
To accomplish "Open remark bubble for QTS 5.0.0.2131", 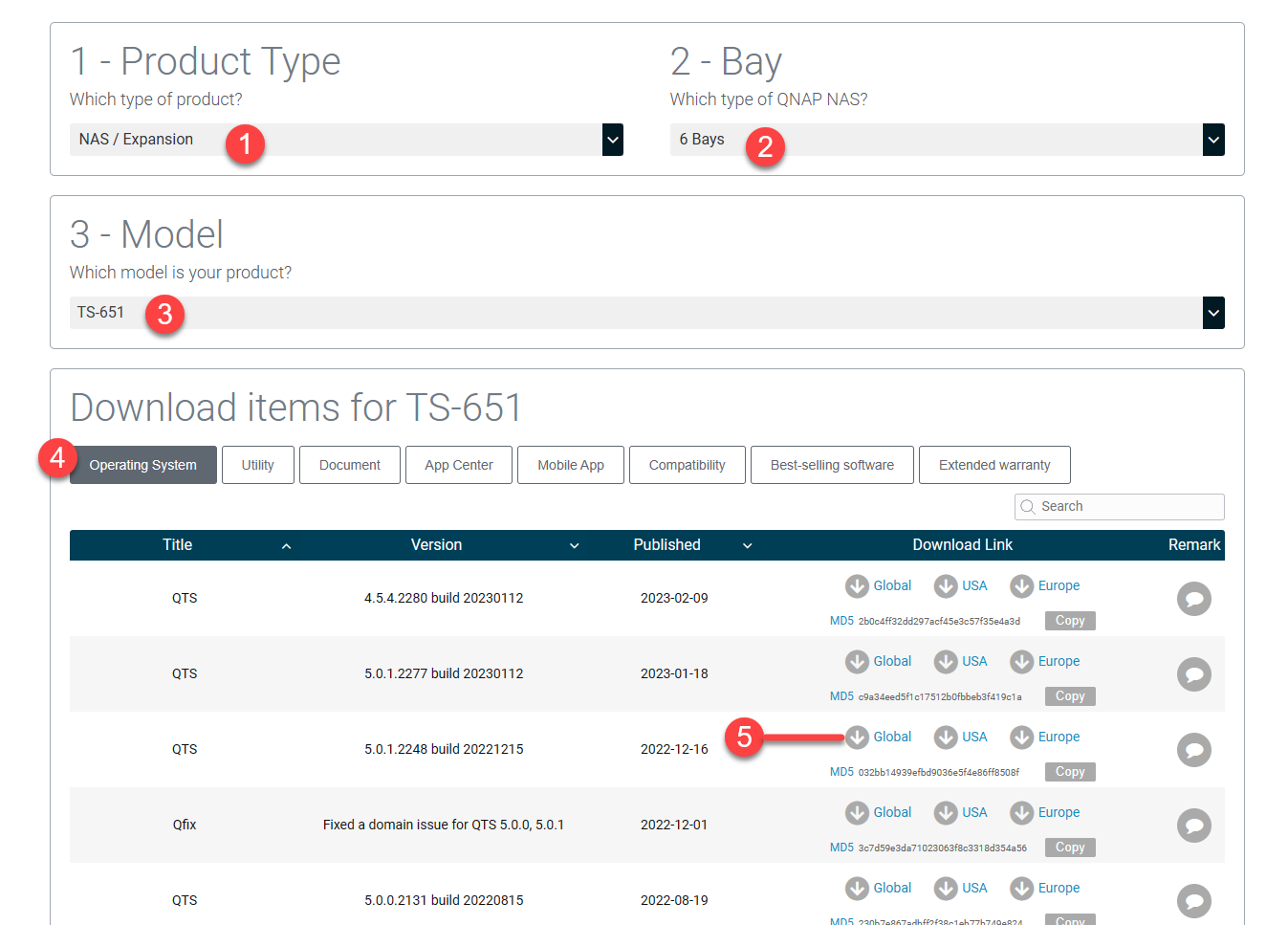I will 1193,901.
